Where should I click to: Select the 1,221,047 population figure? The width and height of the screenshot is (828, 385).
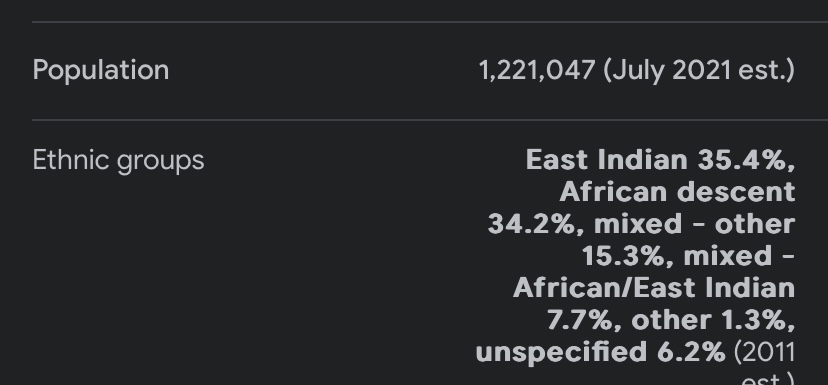(x=537, y=70)
